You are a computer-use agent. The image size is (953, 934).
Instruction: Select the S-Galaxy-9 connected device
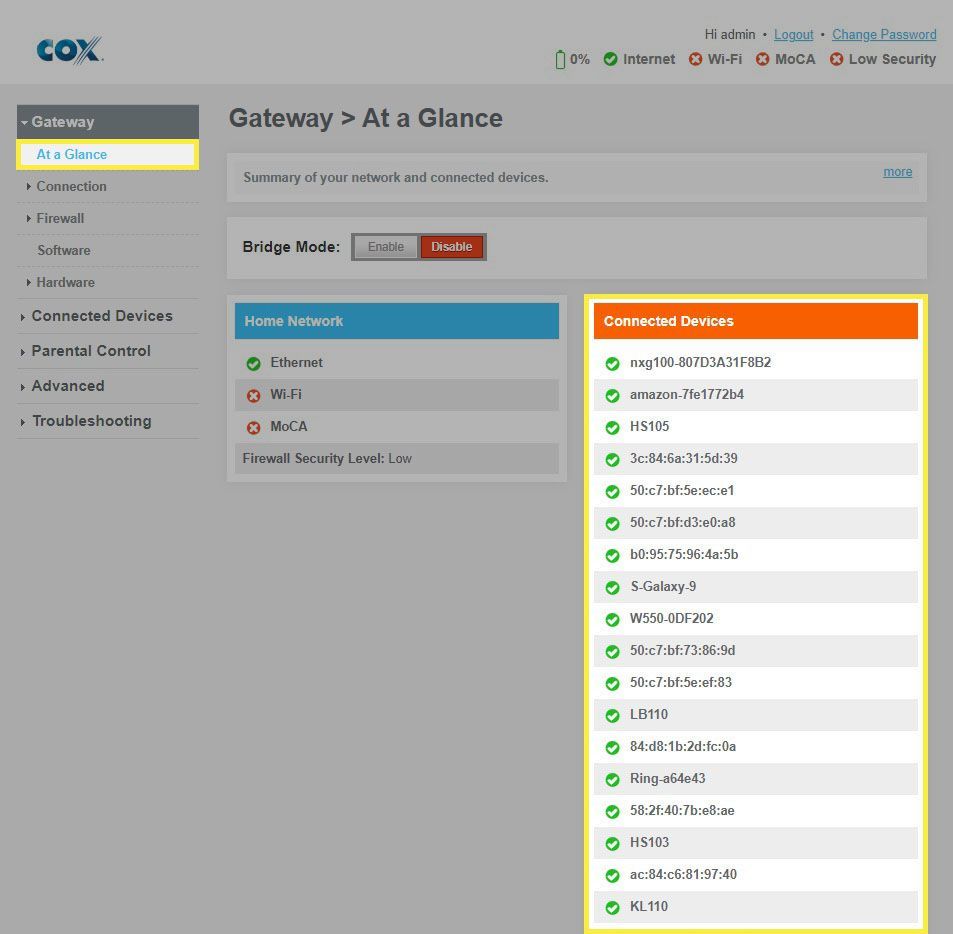point(662,587)
